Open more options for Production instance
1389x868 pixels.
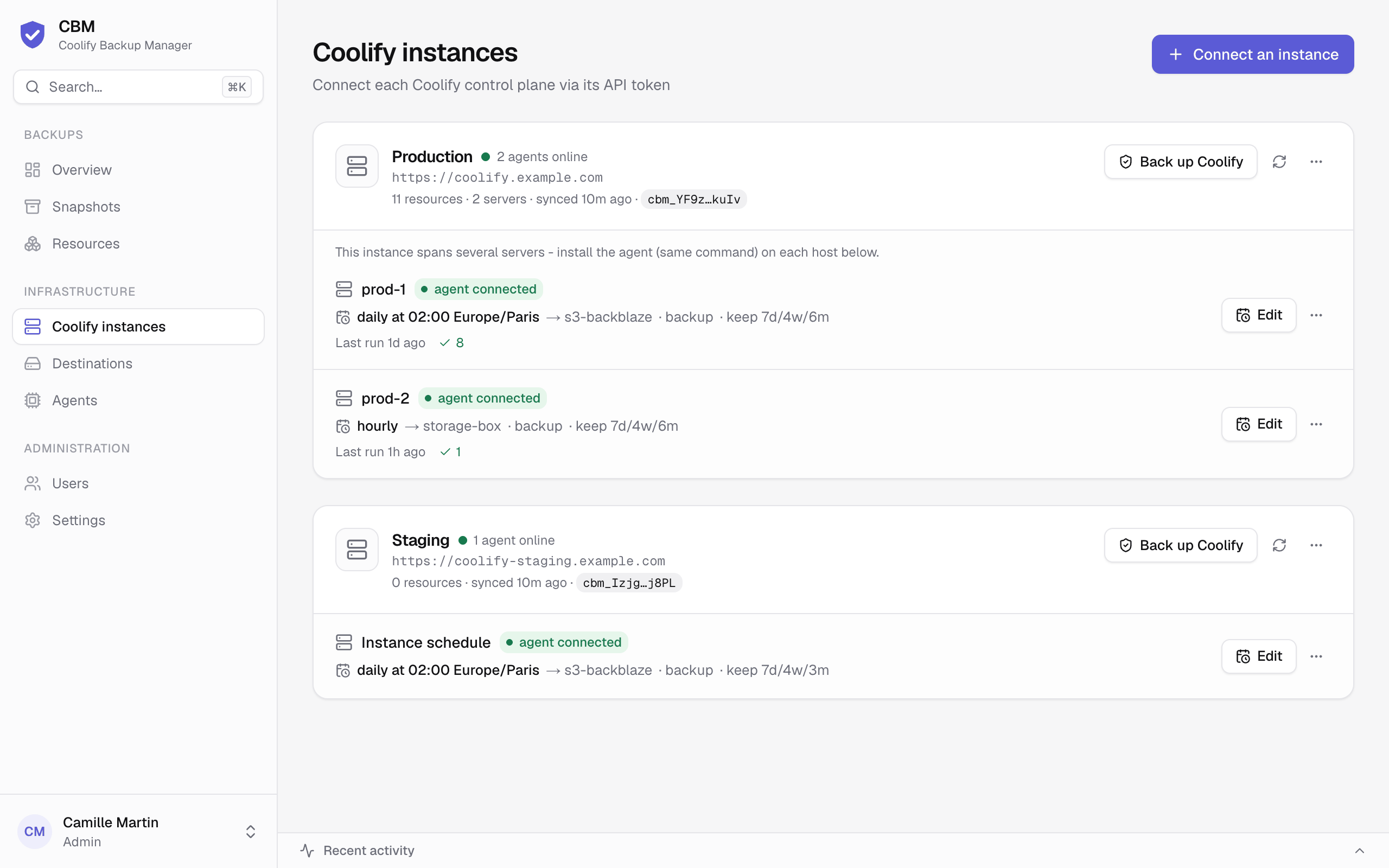pyautogui.click(x=1316, y=162)
